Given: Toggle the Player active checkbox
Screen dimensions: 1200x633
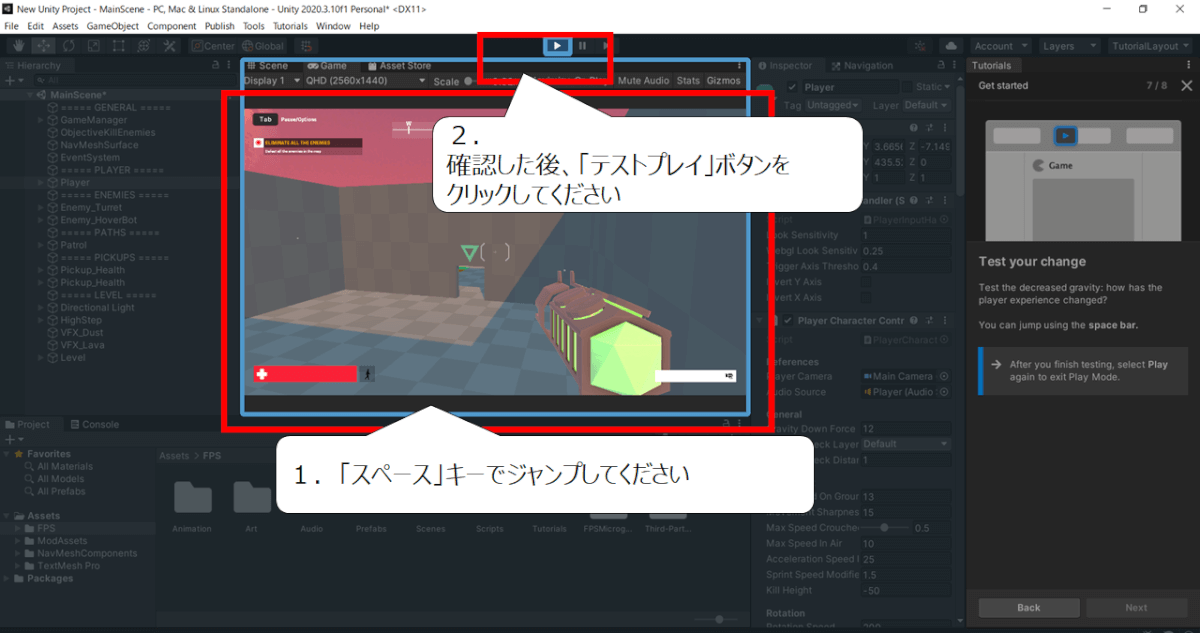Looking at the screenshot, I should pyautogui.click(x=793, y=88).
